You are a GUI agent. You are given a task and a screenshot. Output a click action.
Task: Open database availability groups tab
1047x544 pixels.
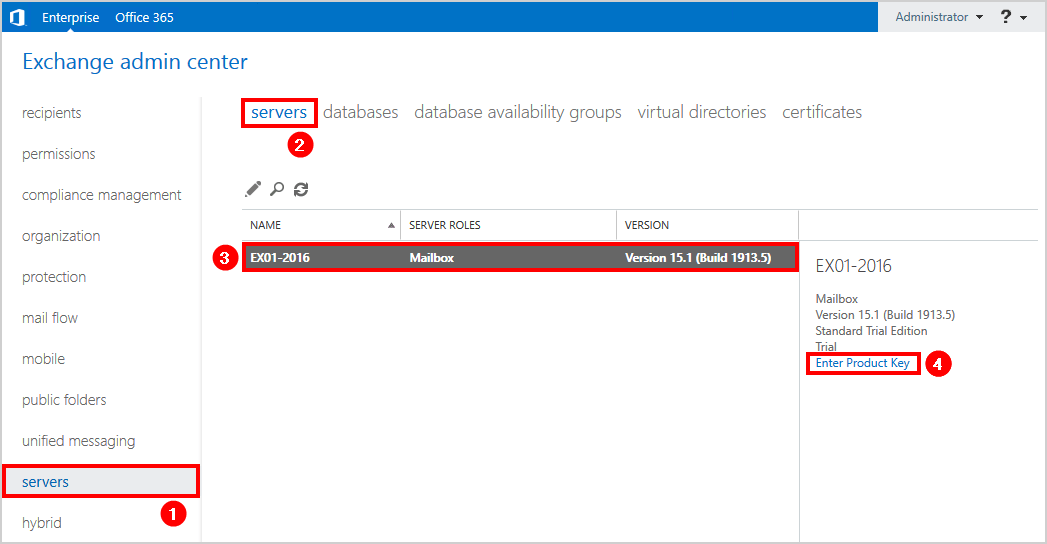pos(517,112)
